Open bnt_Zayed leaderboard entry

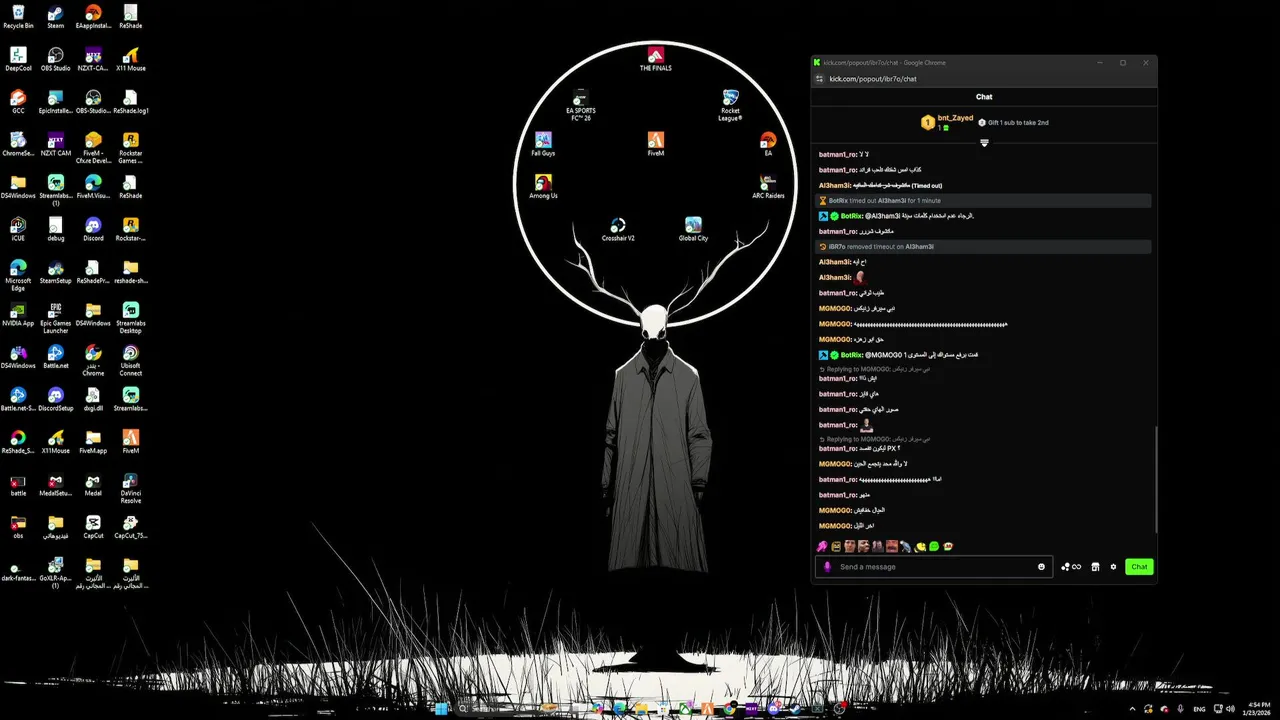947,122
